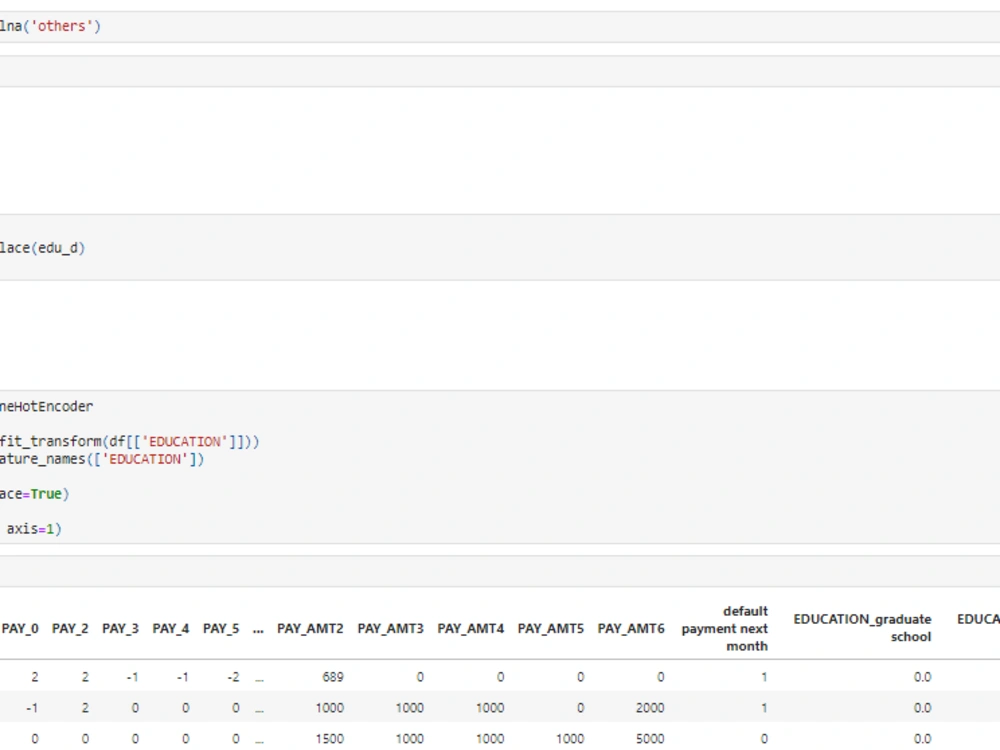Click the default payment value 0 in the 5000 row
This screenshot has height=750, width=1000.
click(764, 739)
